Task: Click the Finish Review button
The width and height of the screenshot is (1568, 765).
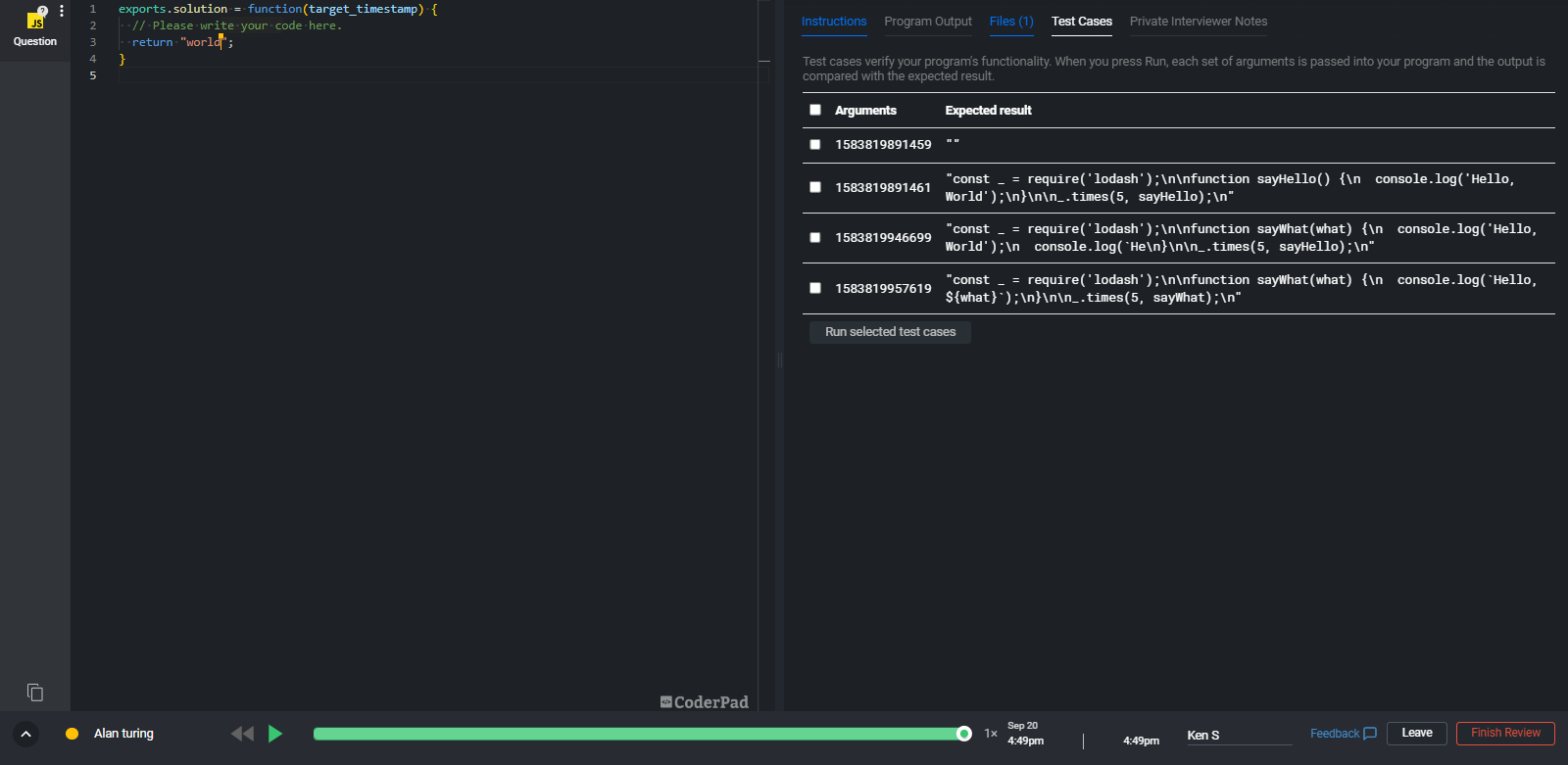Action: [1504, 733]
